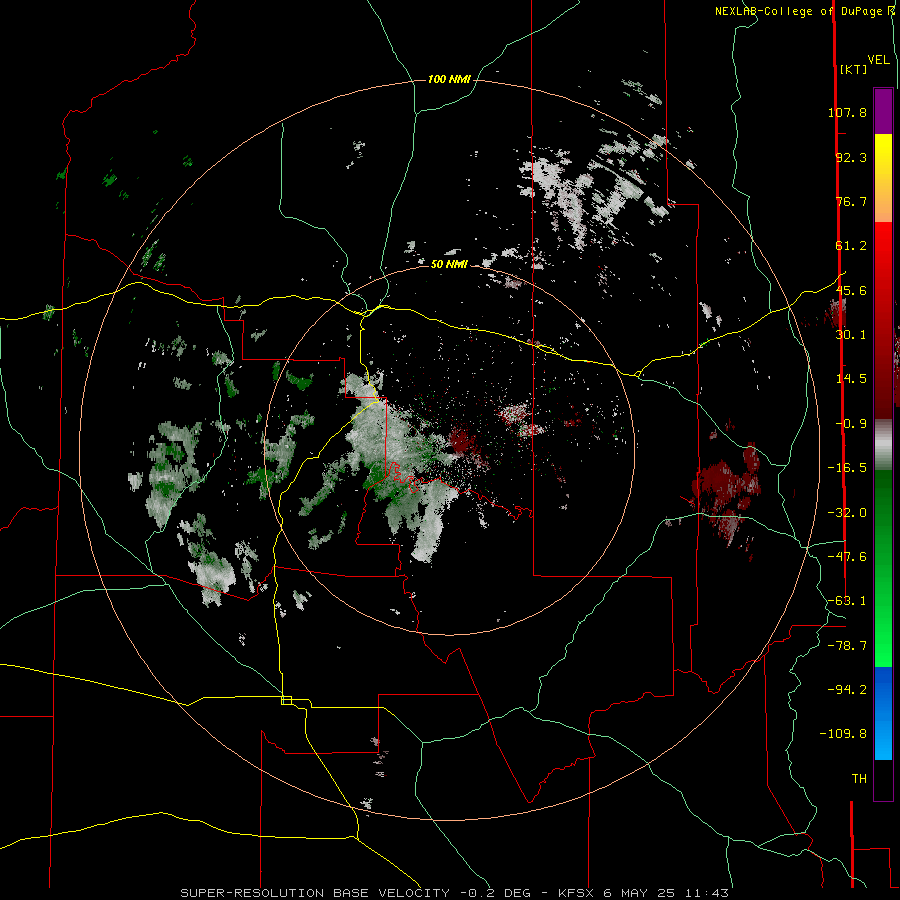Click the -63.1 scale value
This screenshot has height=900, width=900.
tap(847, 601)
